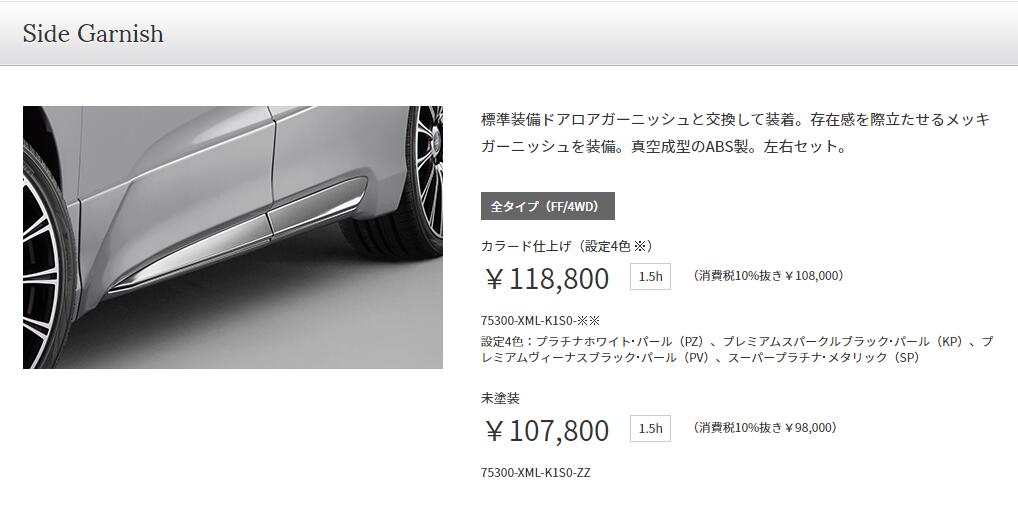The width and height of the screenshot is (1018, 505).
Task: Click the 1.5h box beside ¥118,800
Action: [650, 277]
